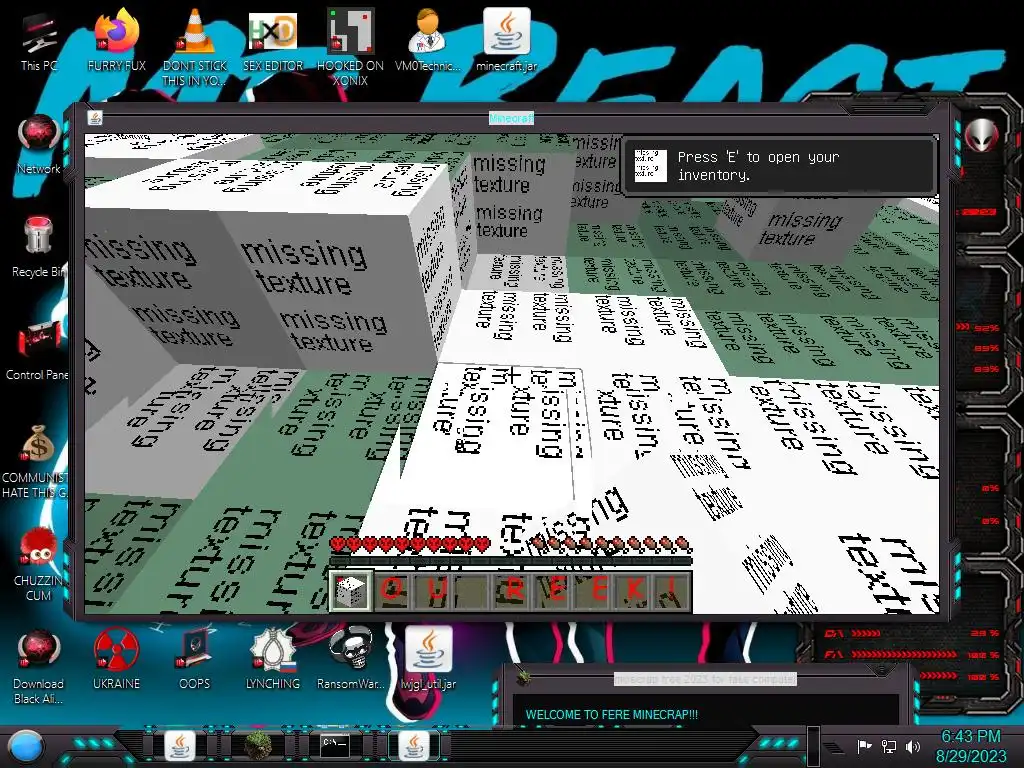Image resolution: width=1024 pixels, height=768 pixels.
Task: Click the hearts health bar in Minecraft
Action: 411,544
